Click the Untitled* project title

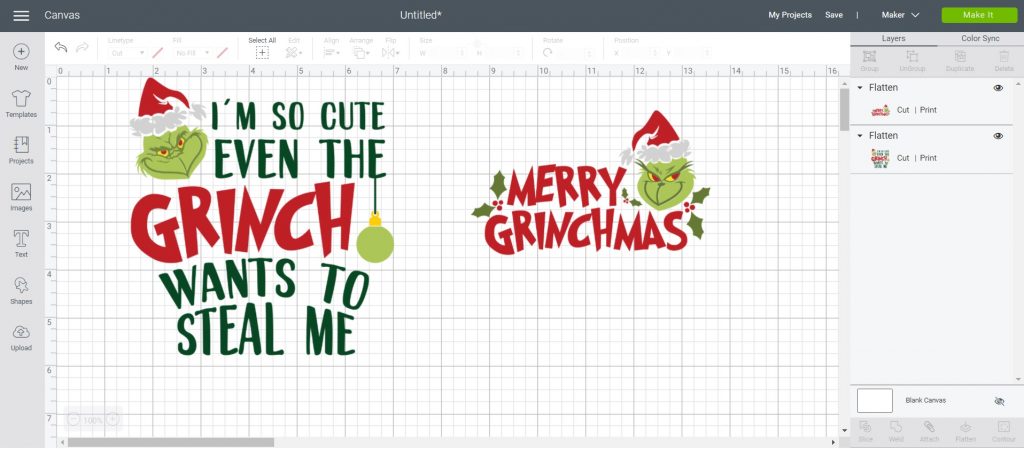point(421,15)
